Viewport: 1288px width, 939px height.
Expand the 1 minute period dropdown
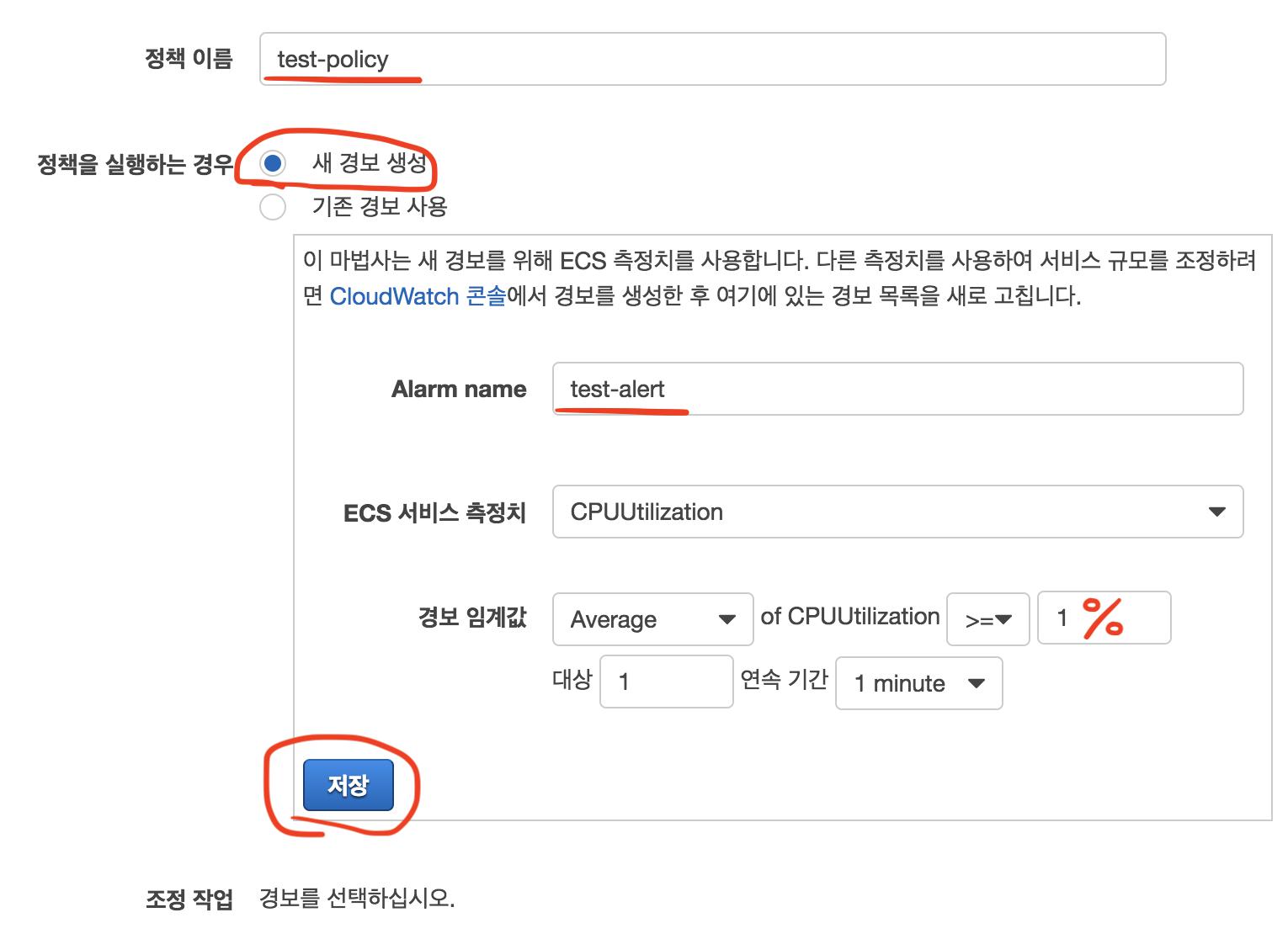(918, 683)
